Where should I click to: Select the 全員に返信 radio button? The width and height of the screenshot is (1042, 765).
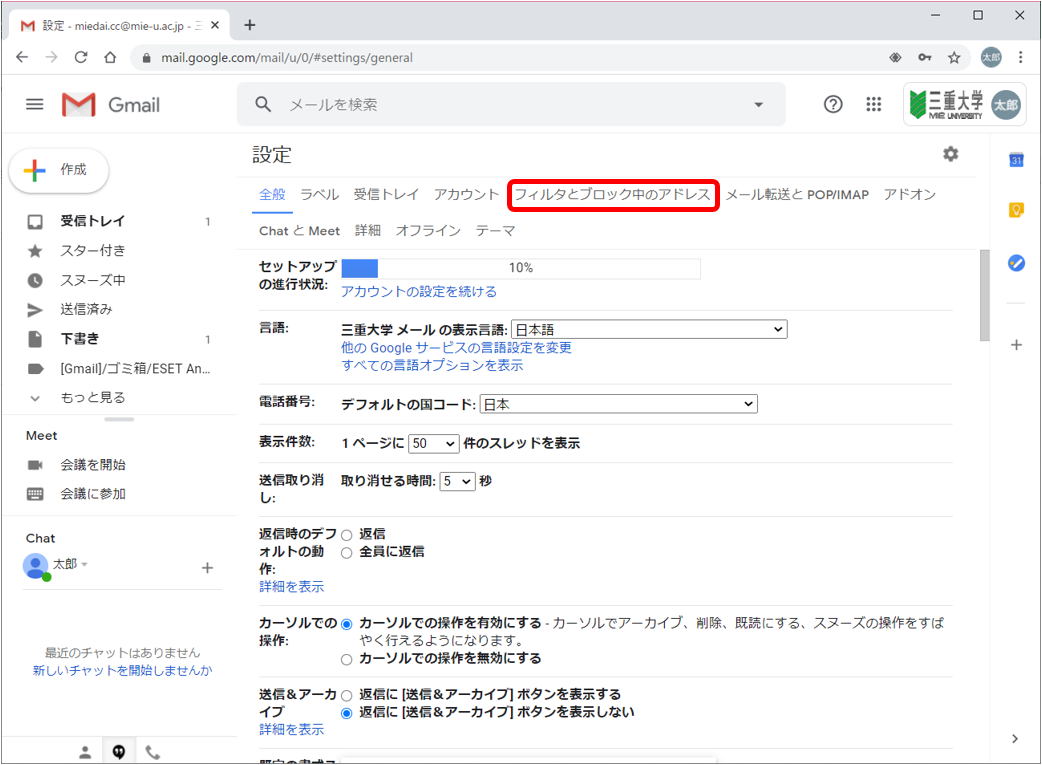[x=346, y=553]
